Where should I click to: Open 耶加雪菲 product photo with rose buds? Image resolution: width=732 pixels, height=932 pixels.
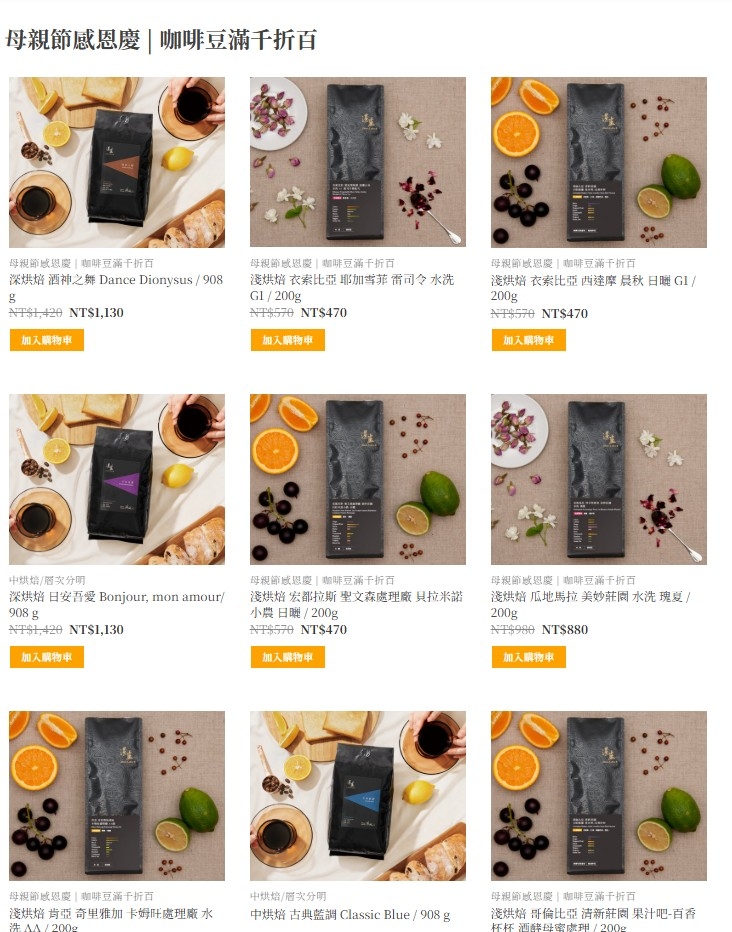coord(358,162)
